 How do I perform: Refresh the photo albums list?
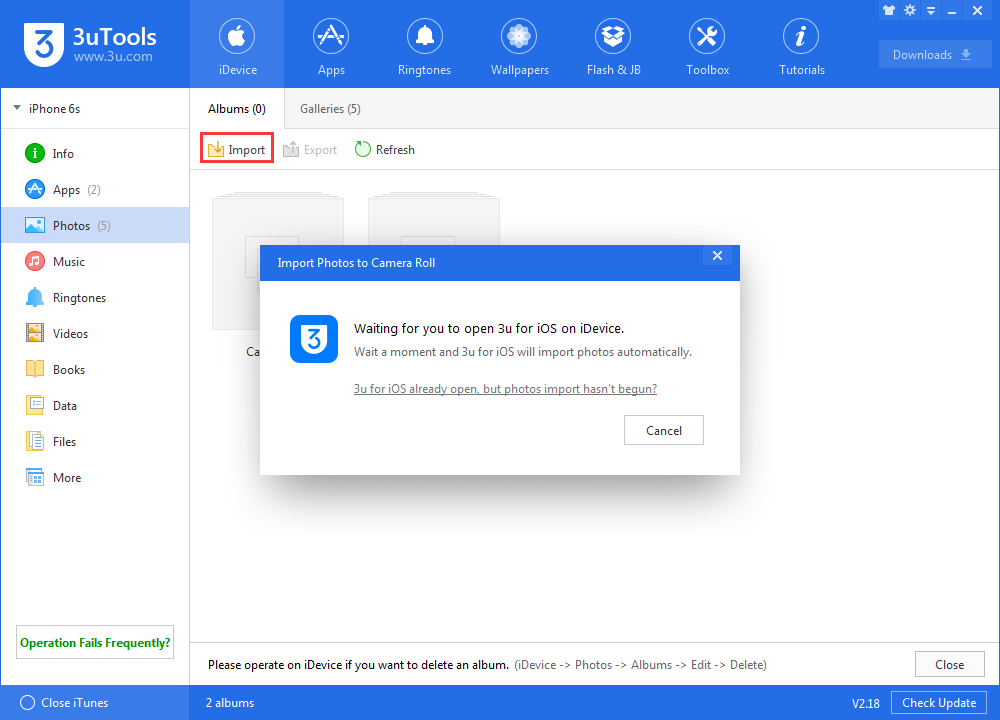click(385, 149)
